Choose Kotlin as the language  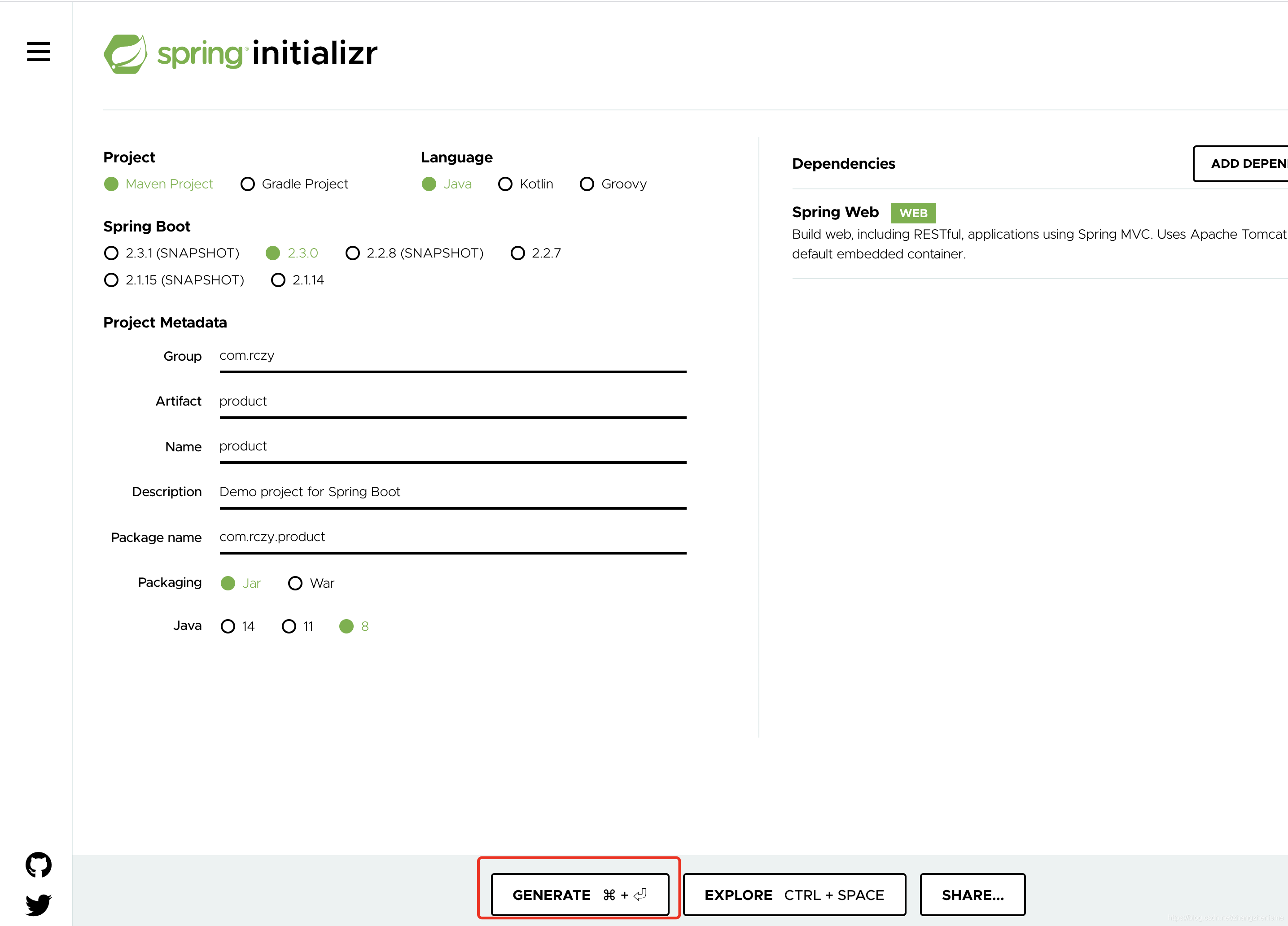[526, 184]
